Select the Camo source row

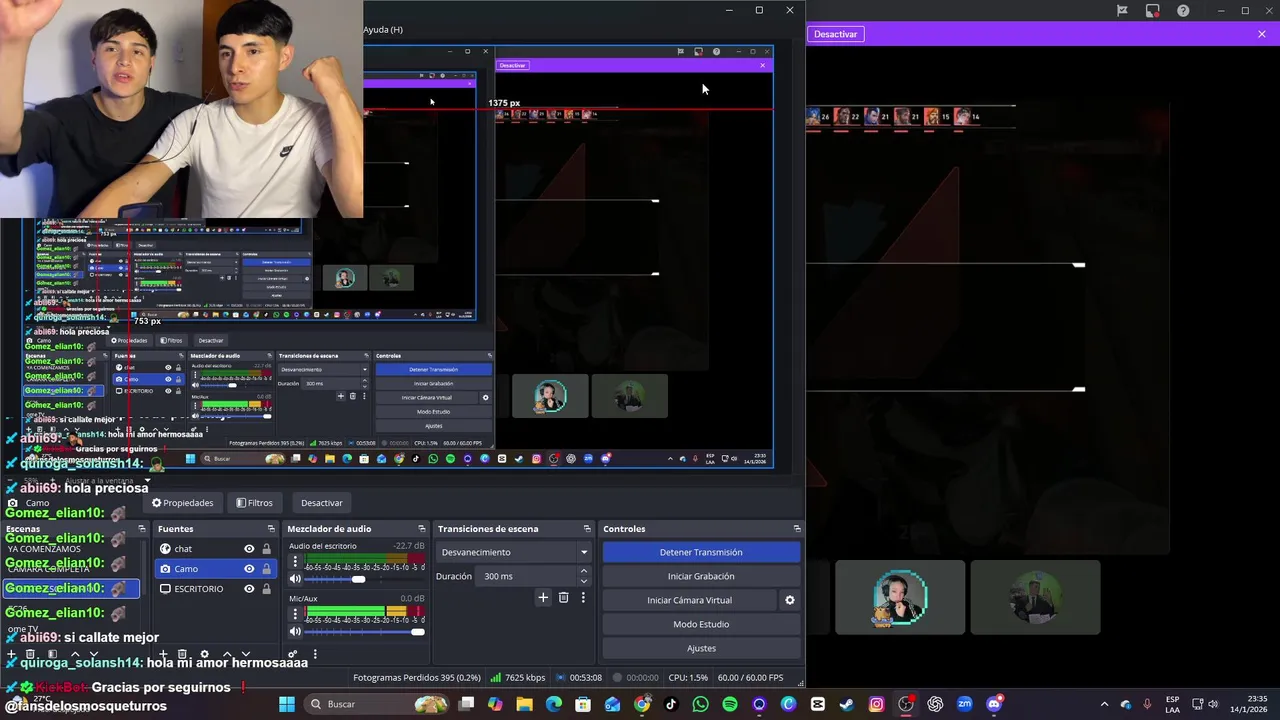click(x=215, y=569)
